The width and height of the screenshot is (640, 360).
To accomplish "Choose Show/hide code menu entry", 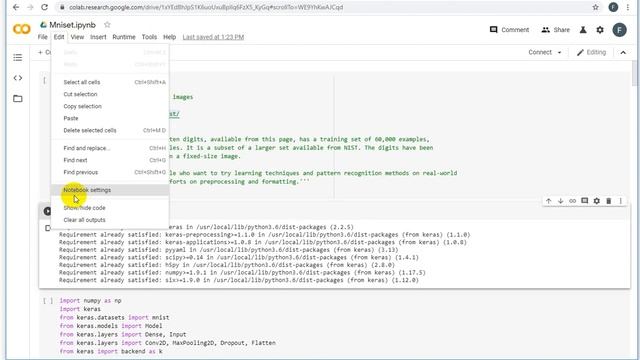I will (110, 208).
